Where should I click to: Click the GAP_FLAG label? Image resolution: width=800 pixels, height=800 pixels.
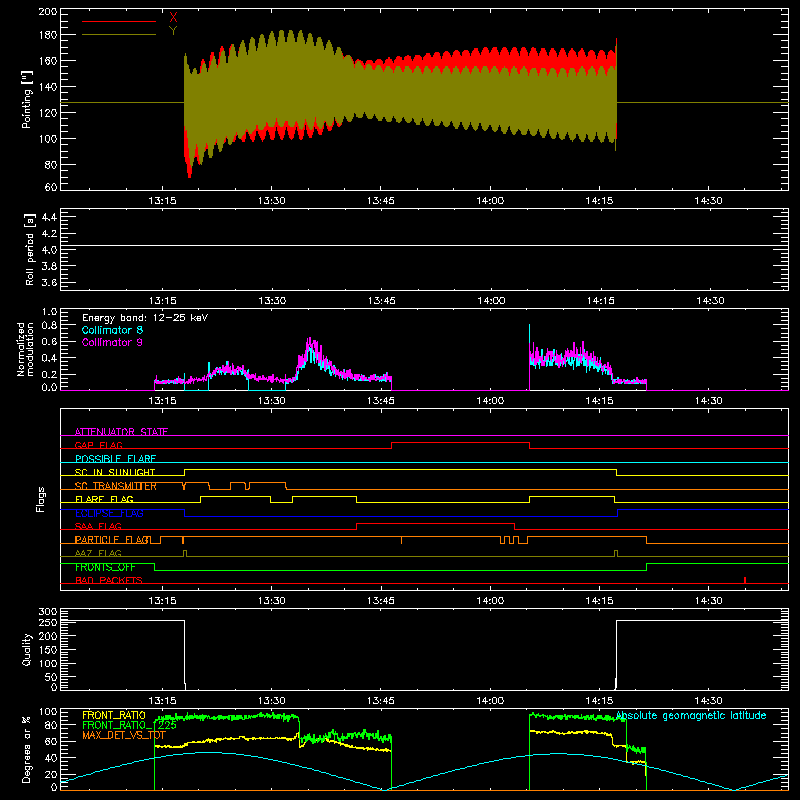tap(99, 445)
